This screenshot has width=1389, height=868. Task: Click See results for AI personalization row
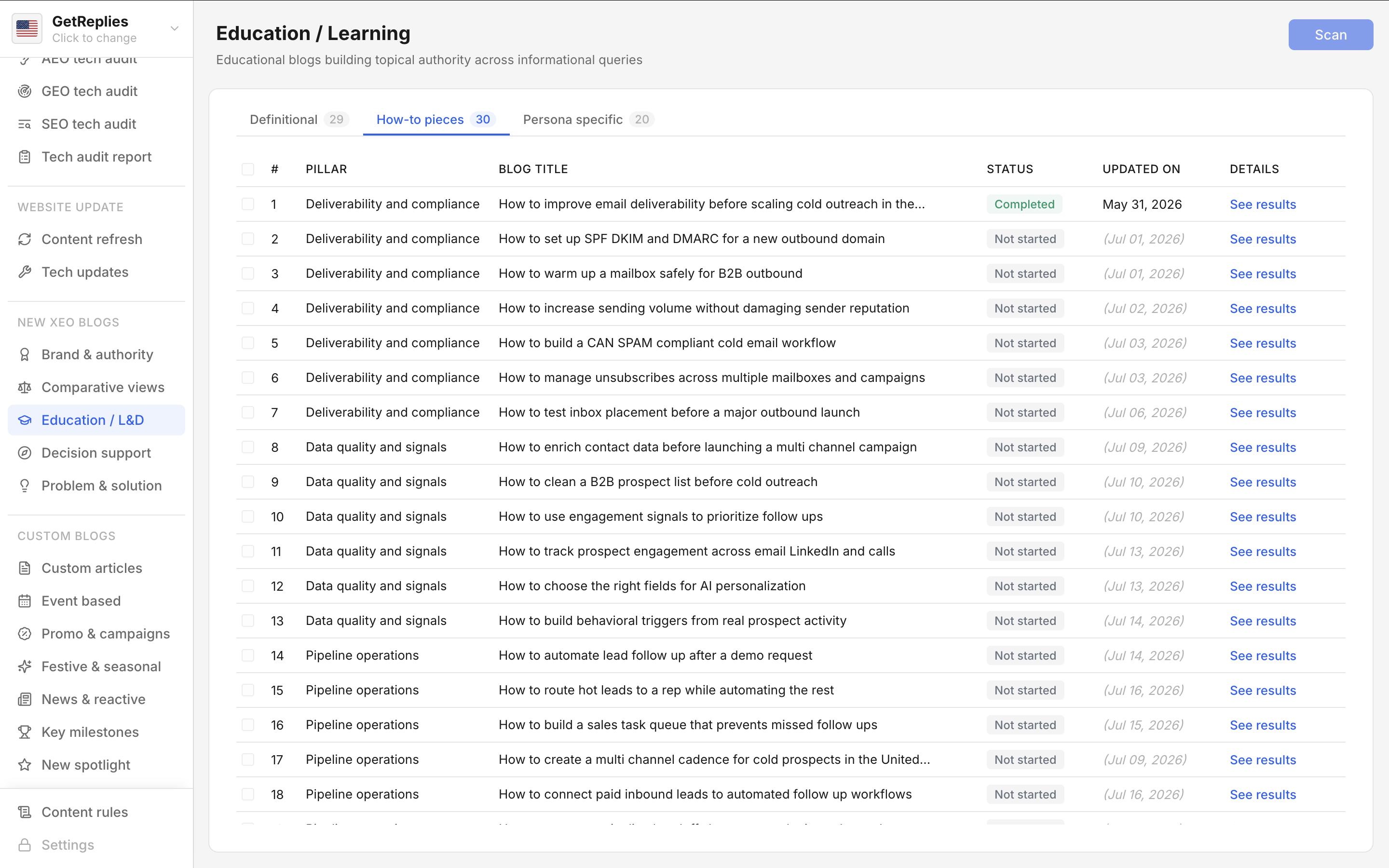coord(1263,586)
